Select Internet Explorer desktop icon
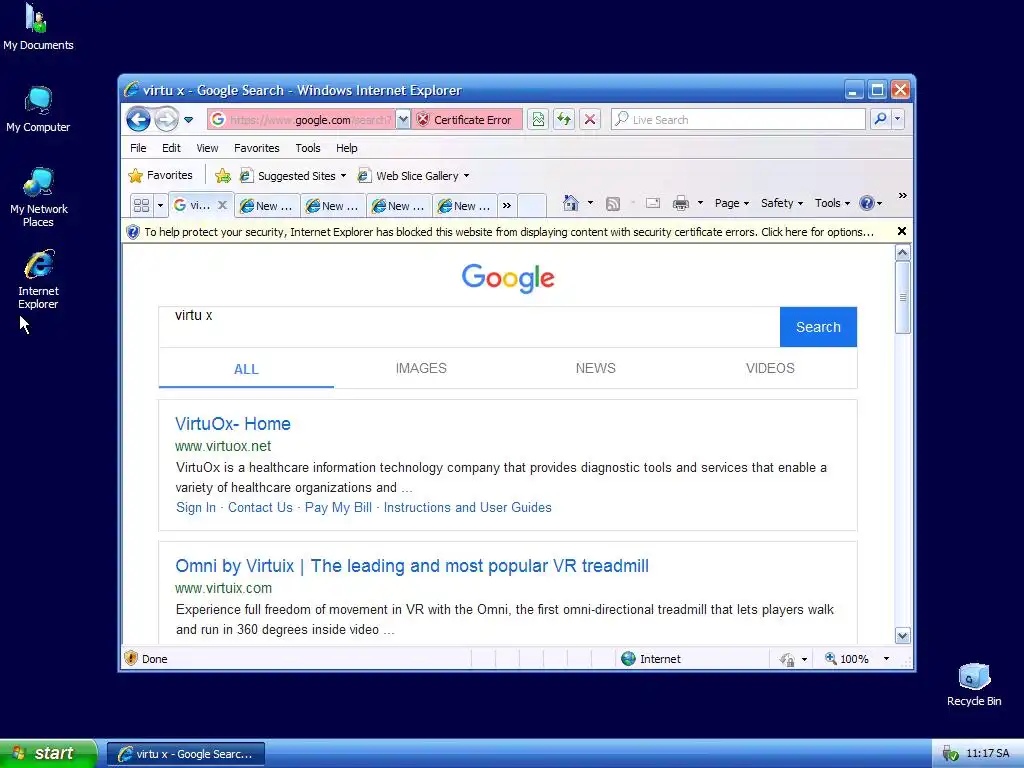This screenshot has height=768, width=1024. point(38,280)
